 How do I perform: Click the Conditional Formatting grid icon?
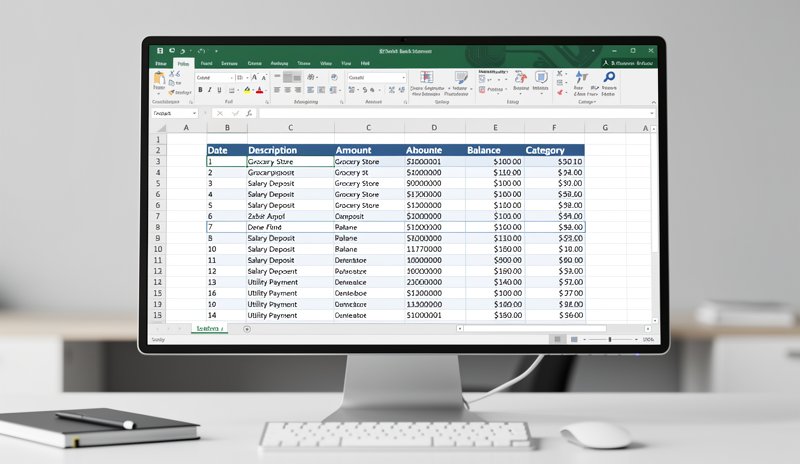[x=427, y=77]
